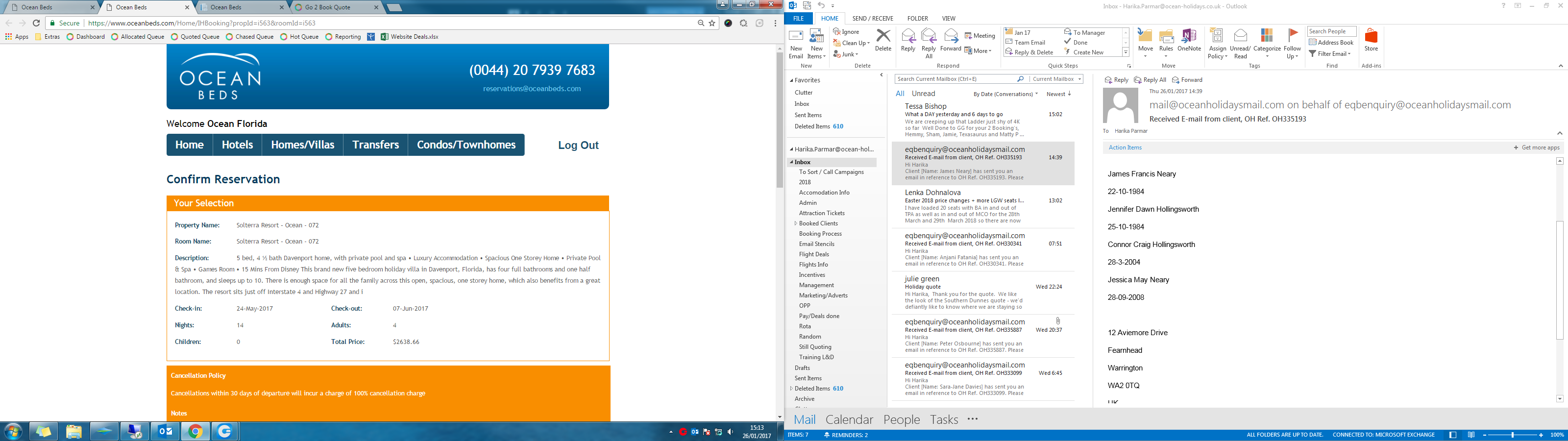
Task: Open the Move folder dropdown
Action: [1146, 44]
